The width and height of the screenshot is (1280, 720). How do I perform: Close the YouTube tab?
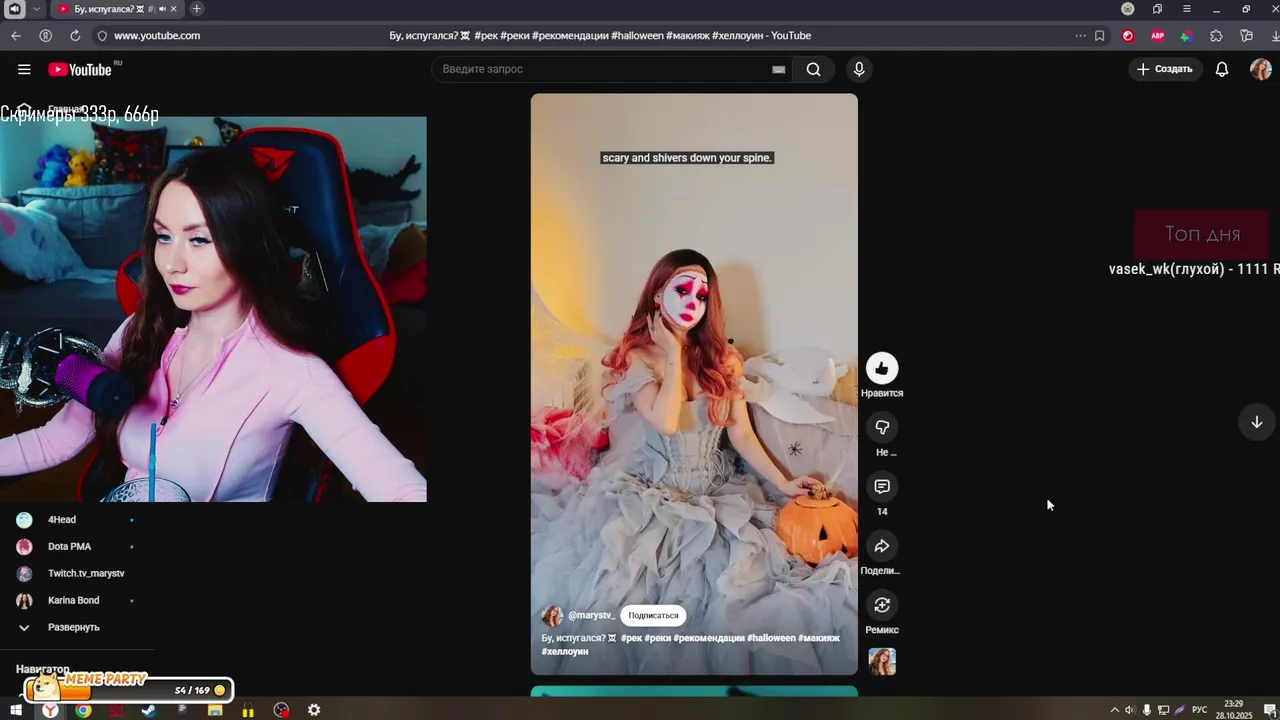tap(175, 9)
